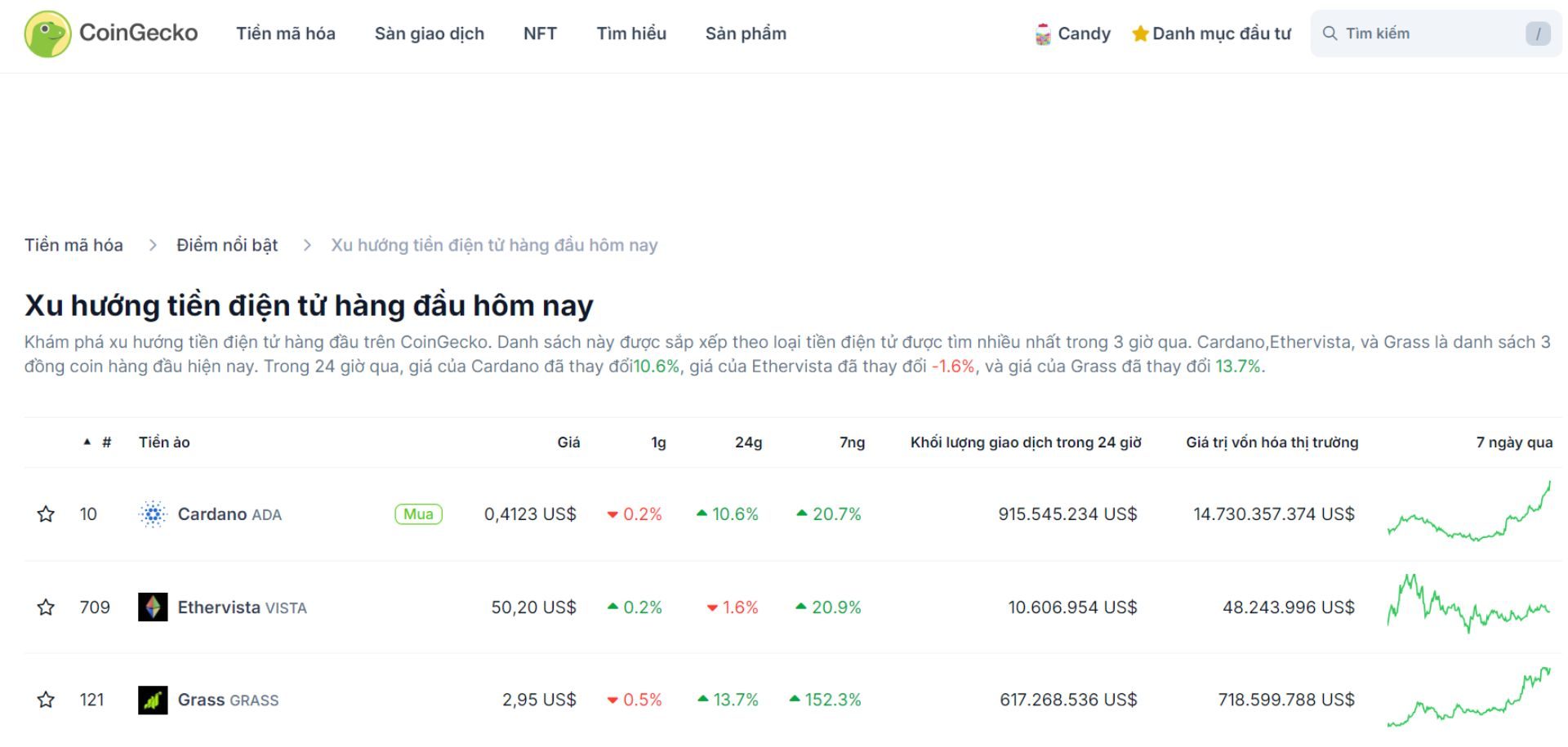Favorite Grass using its star toggle

pos(46,700)
